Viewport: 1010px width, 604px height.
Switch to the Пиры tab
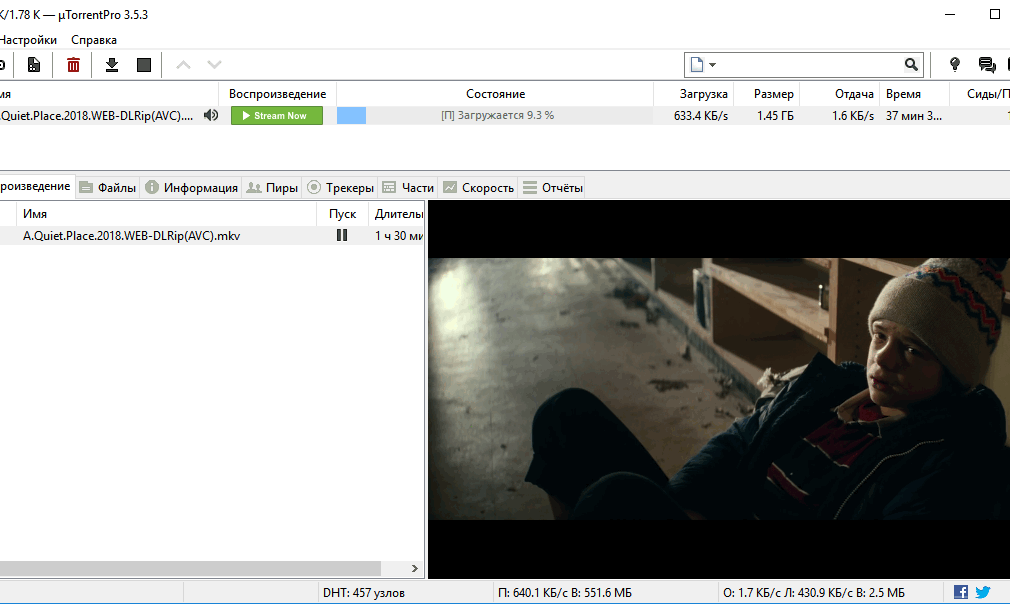(x=272, y=187)
